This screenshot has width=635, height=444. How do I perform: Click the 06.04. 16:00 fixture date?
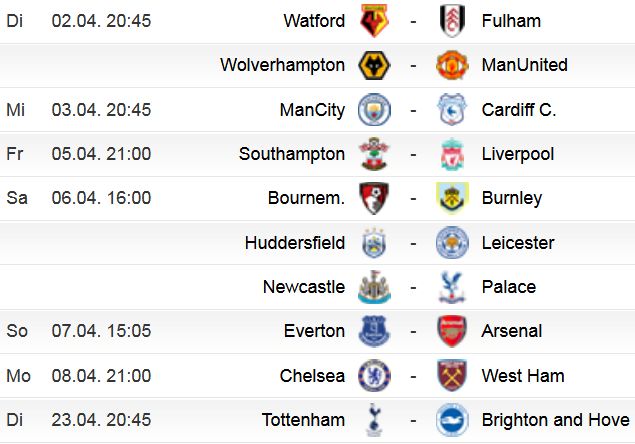[x=101, y=198]
